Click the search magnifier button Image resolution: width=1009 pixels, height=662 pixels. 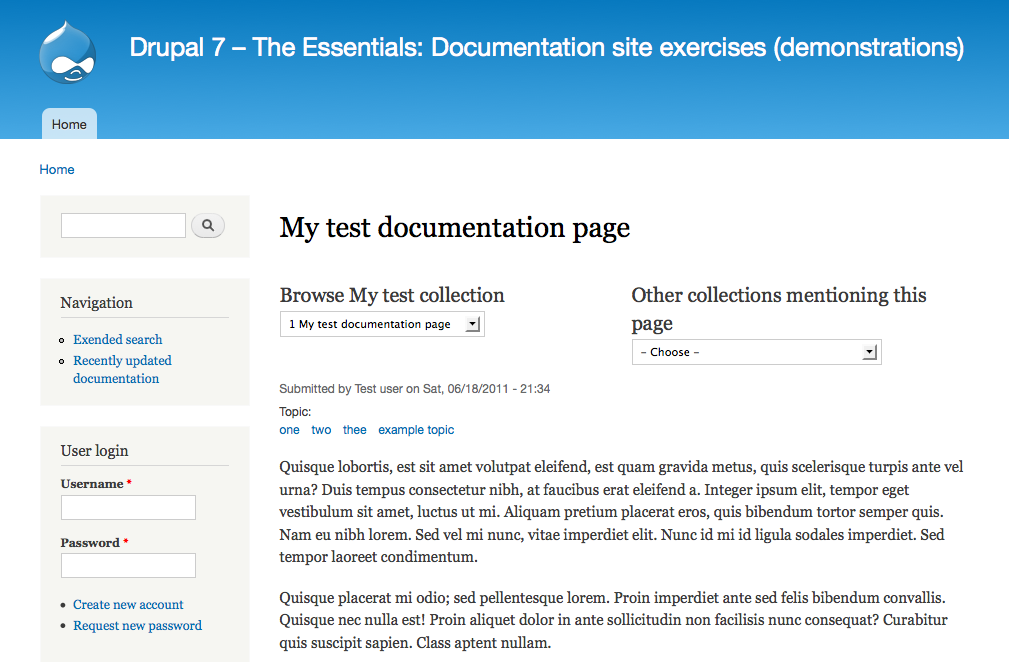pos(208,226)
